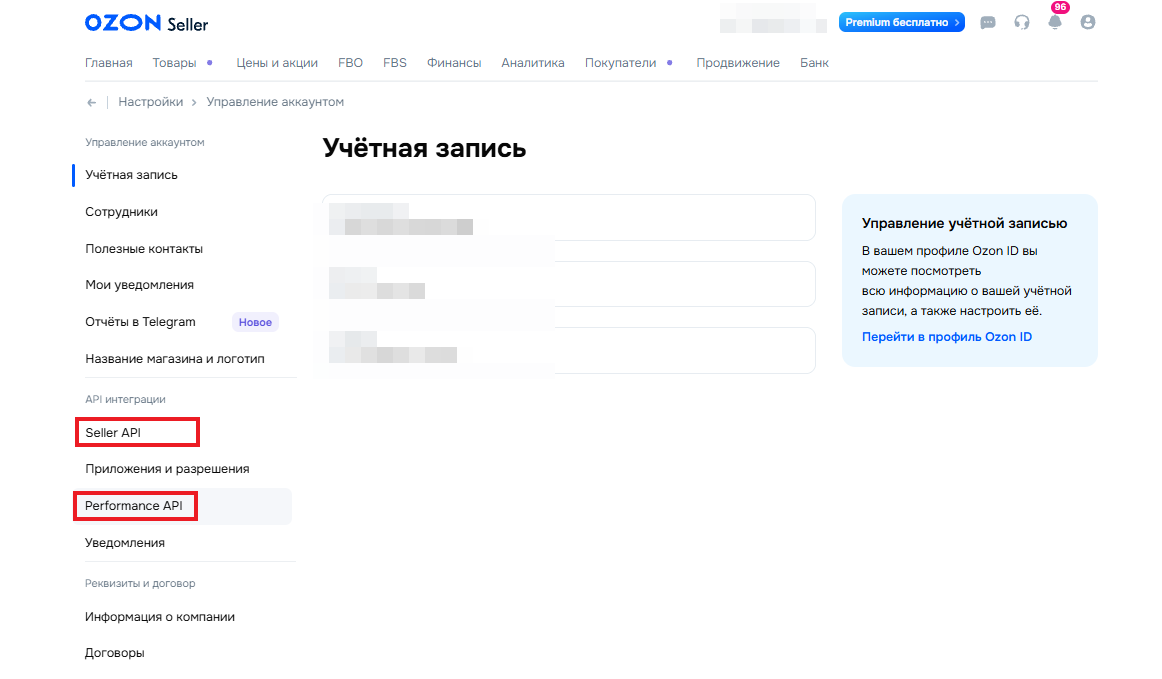The height and width of the screenshot is (679, 1162).
Task: Open the Финансы menu item
Action: (454, 63)
